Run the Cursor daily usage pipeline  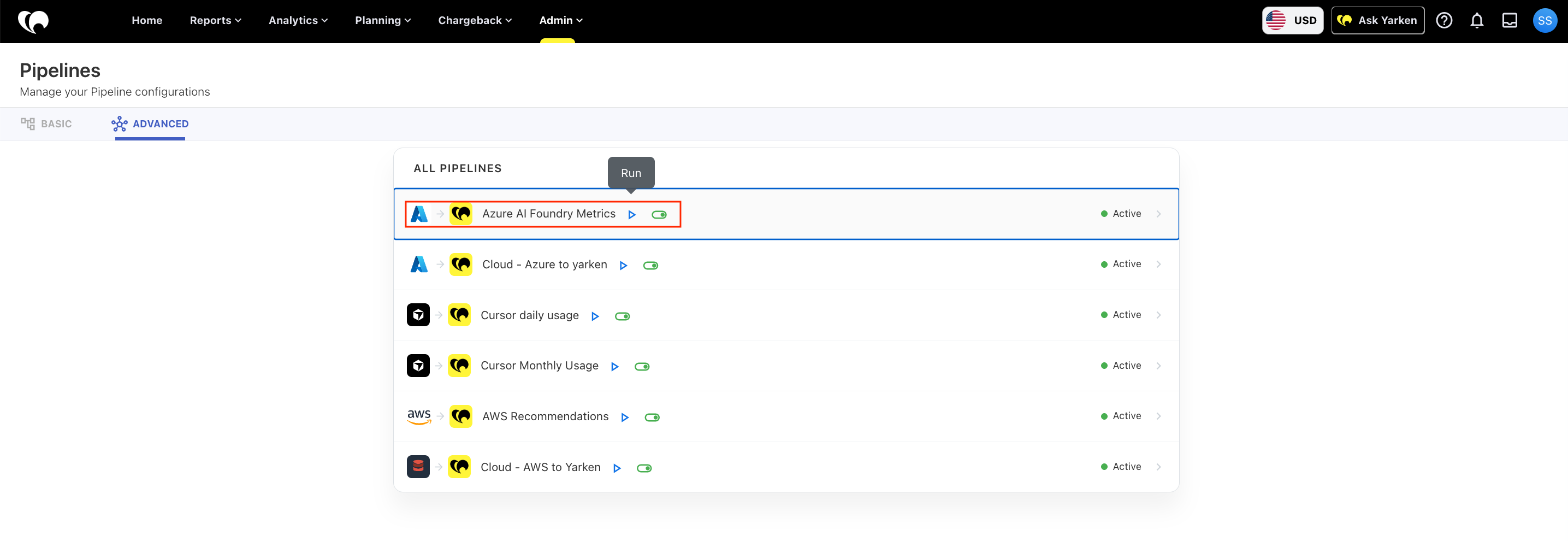pyautogui.click(x=595, y=316)
